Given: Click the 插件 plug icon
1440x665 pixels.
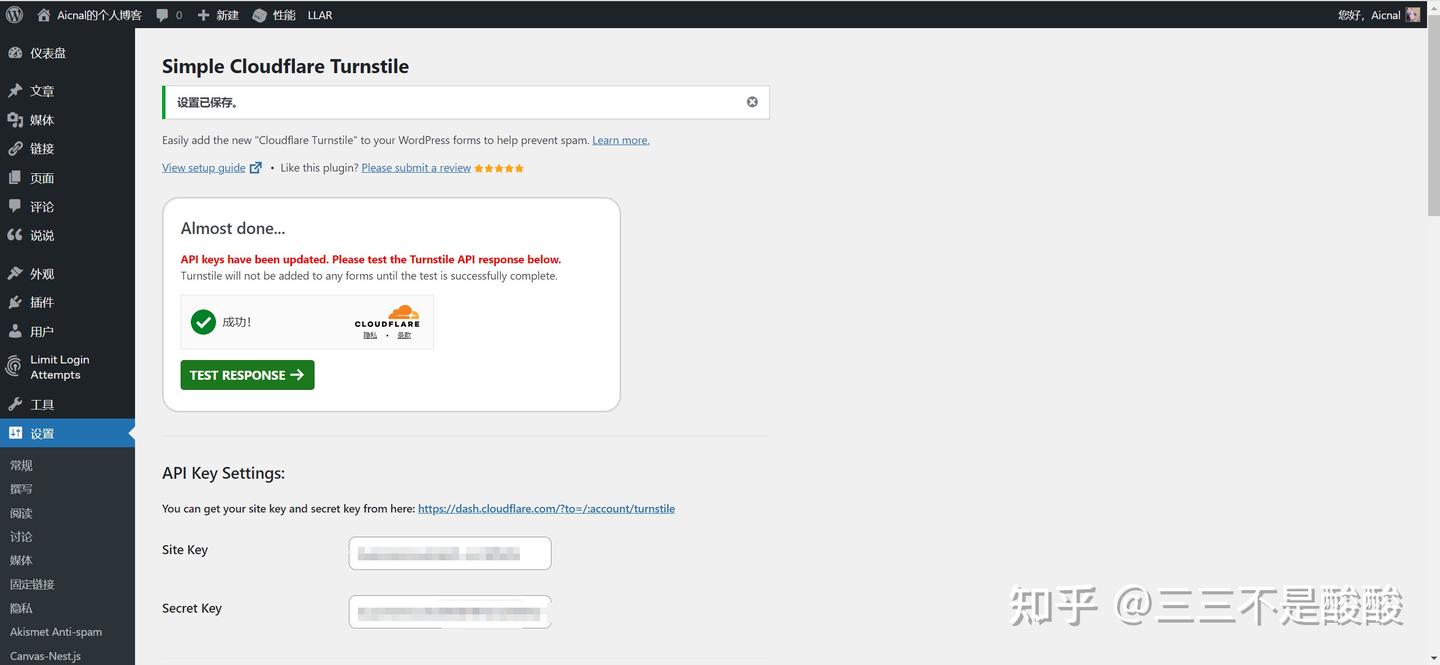Looking at the screenshot, I should (x=15, y=303).
